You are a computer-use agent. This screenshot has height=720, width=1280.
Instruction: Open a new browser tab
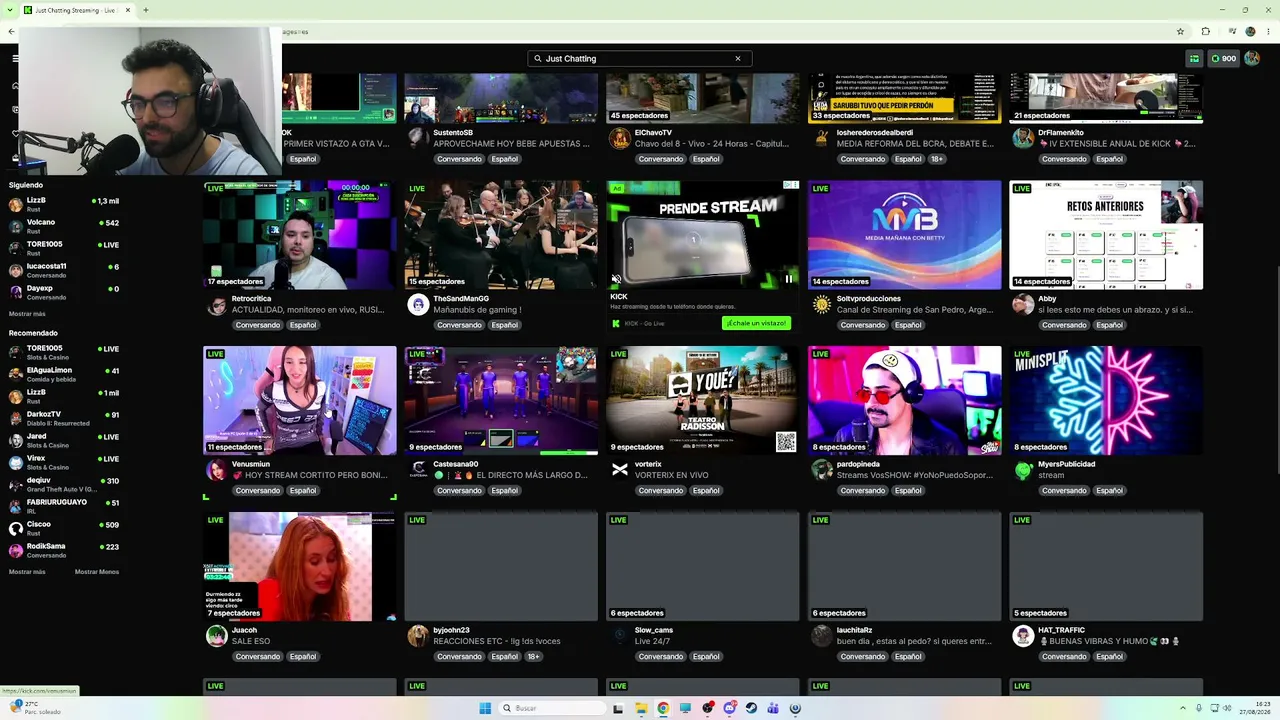pyautogui.click(x=145, y=10)
